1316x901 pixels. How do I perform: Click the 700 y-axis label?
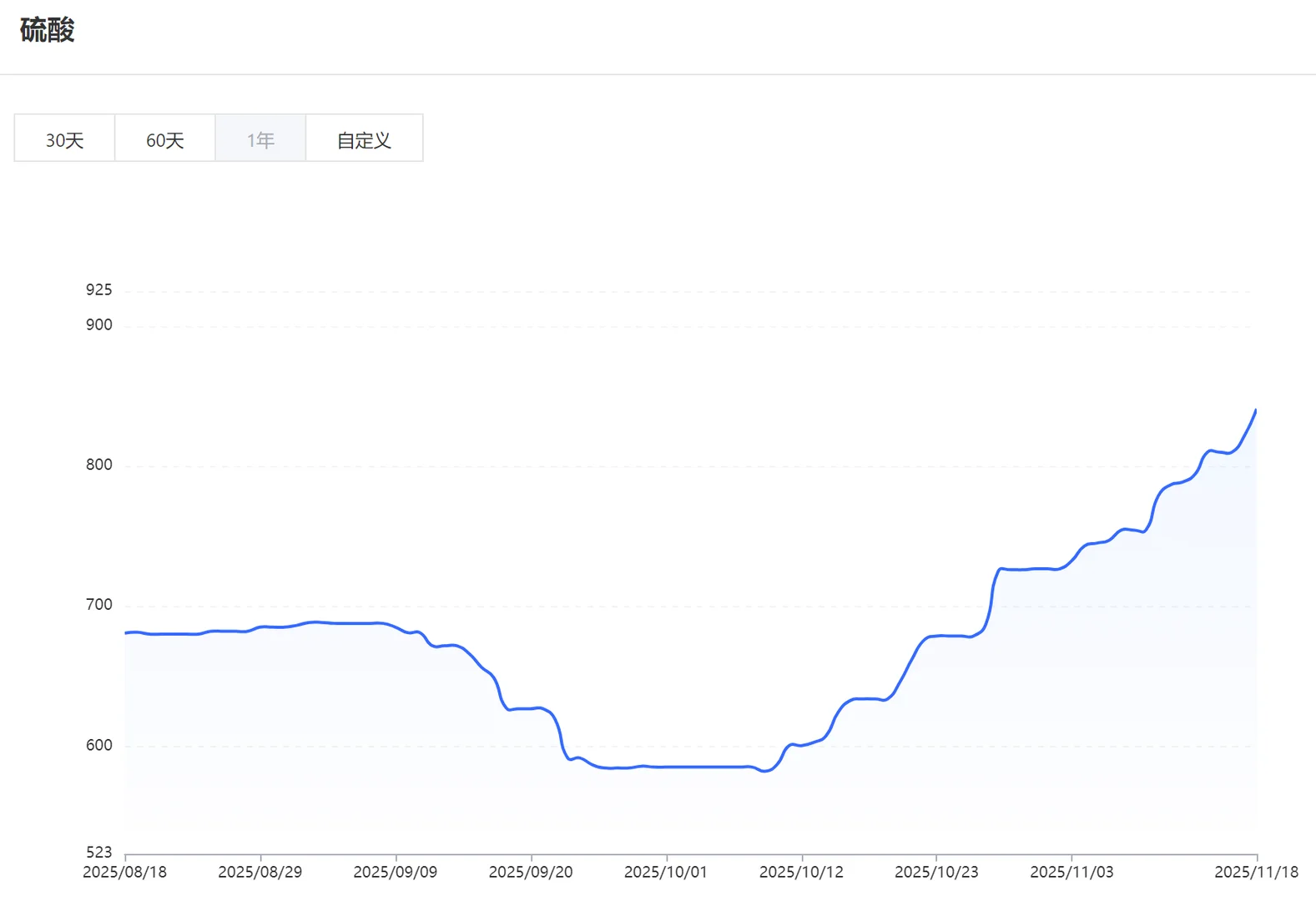(98, 605)
